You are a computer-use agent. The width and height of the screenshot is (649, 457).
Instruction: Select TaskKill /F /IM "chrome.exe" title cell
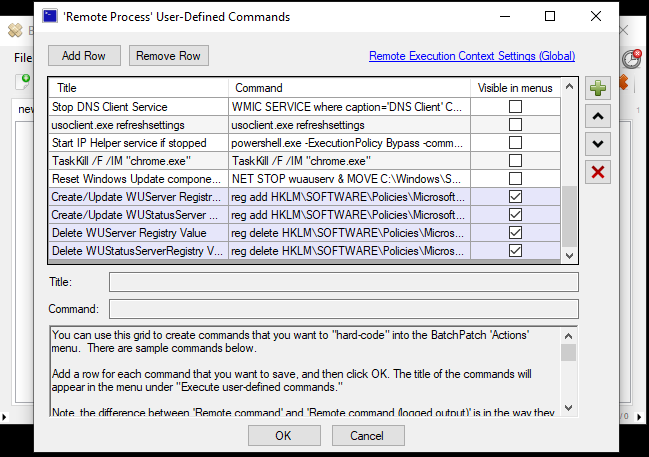(x=138, y=161)
